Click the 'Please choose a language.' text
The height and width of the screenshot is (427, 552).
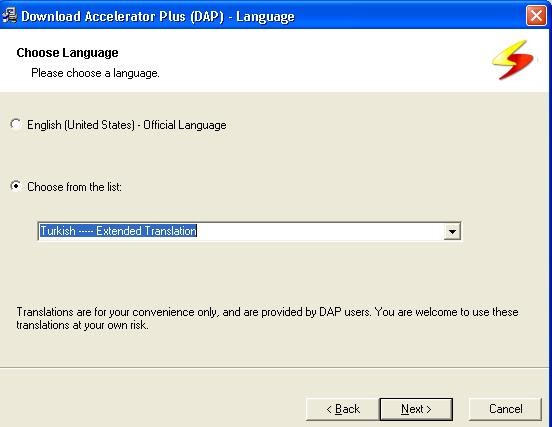95,73
